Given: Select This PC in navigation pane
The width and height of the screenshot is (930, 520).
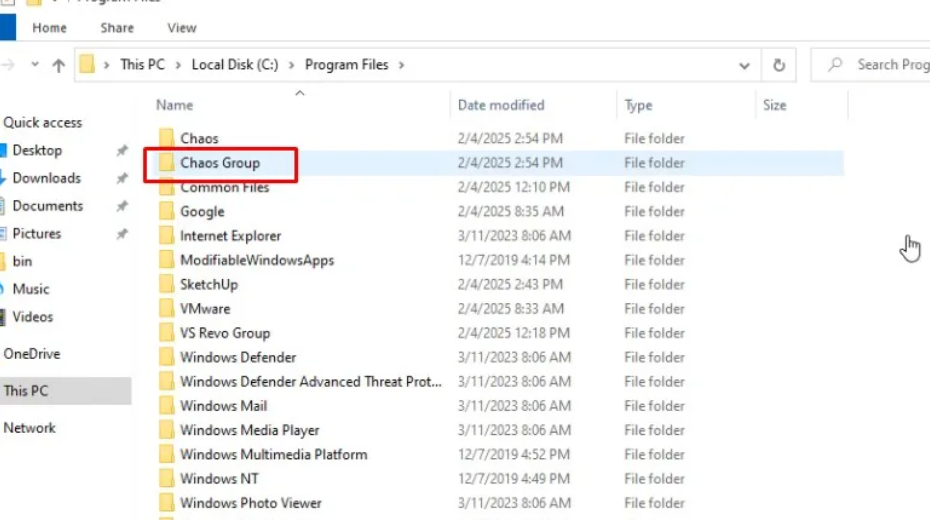Looking at the screenshot, I should point(26,391).
